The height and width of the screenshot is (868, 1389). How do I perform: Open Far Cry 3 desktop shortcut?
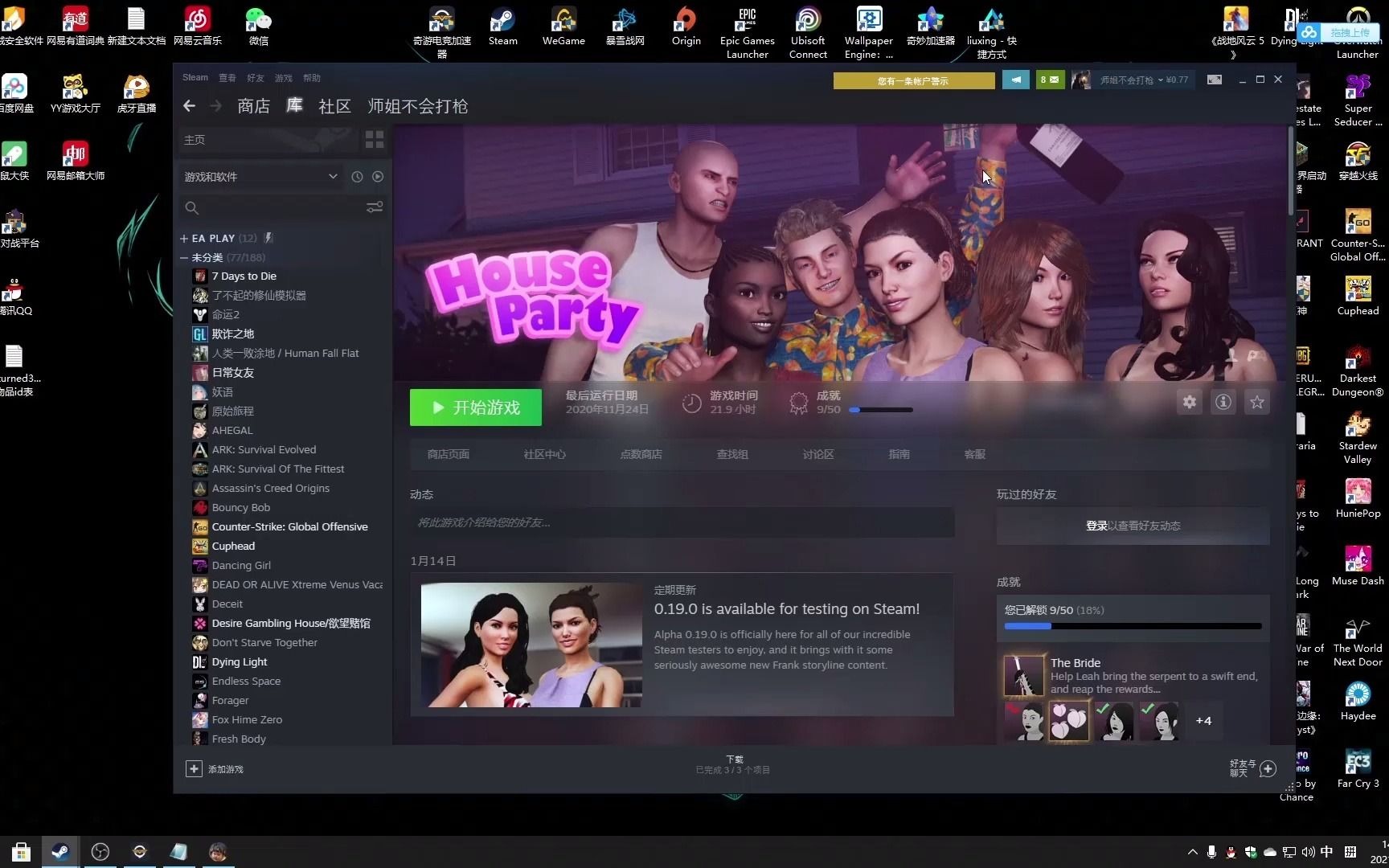tap(1358, 769)
